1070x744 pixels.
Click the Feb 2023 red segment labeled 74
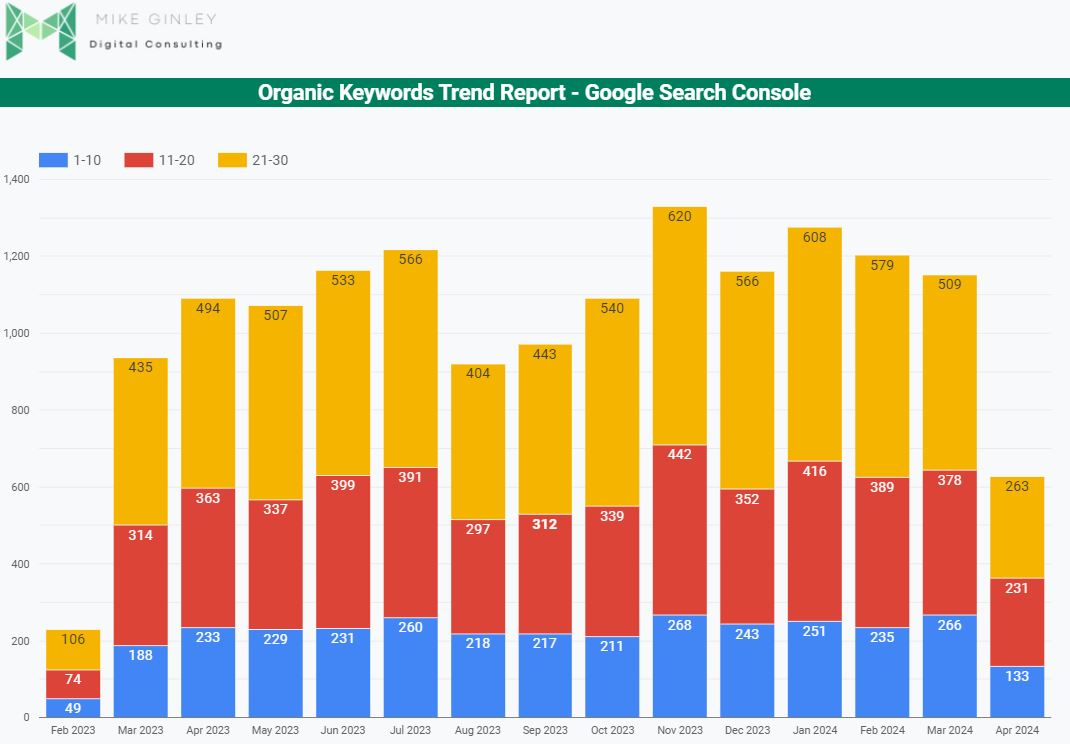(x=73, y=685)
